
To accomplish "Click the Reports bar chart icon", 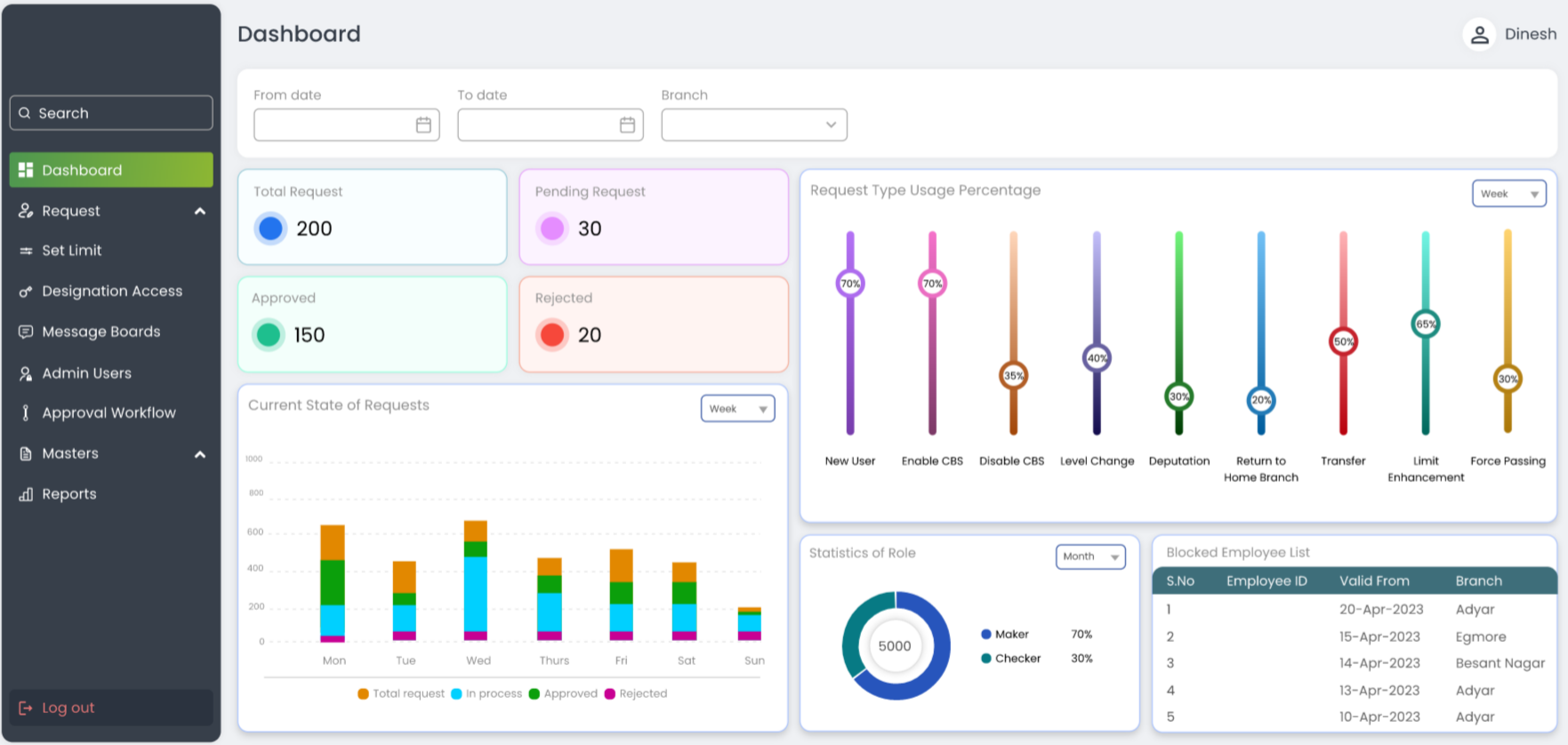I will pyautogui.click(x=26, y=494).
